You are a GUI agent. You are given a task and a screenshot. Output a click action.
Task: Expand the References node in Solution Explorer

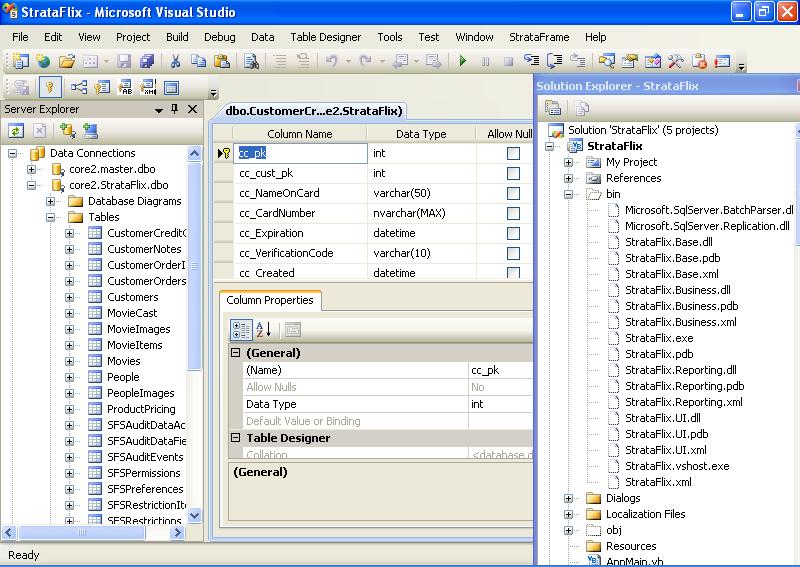568,178
